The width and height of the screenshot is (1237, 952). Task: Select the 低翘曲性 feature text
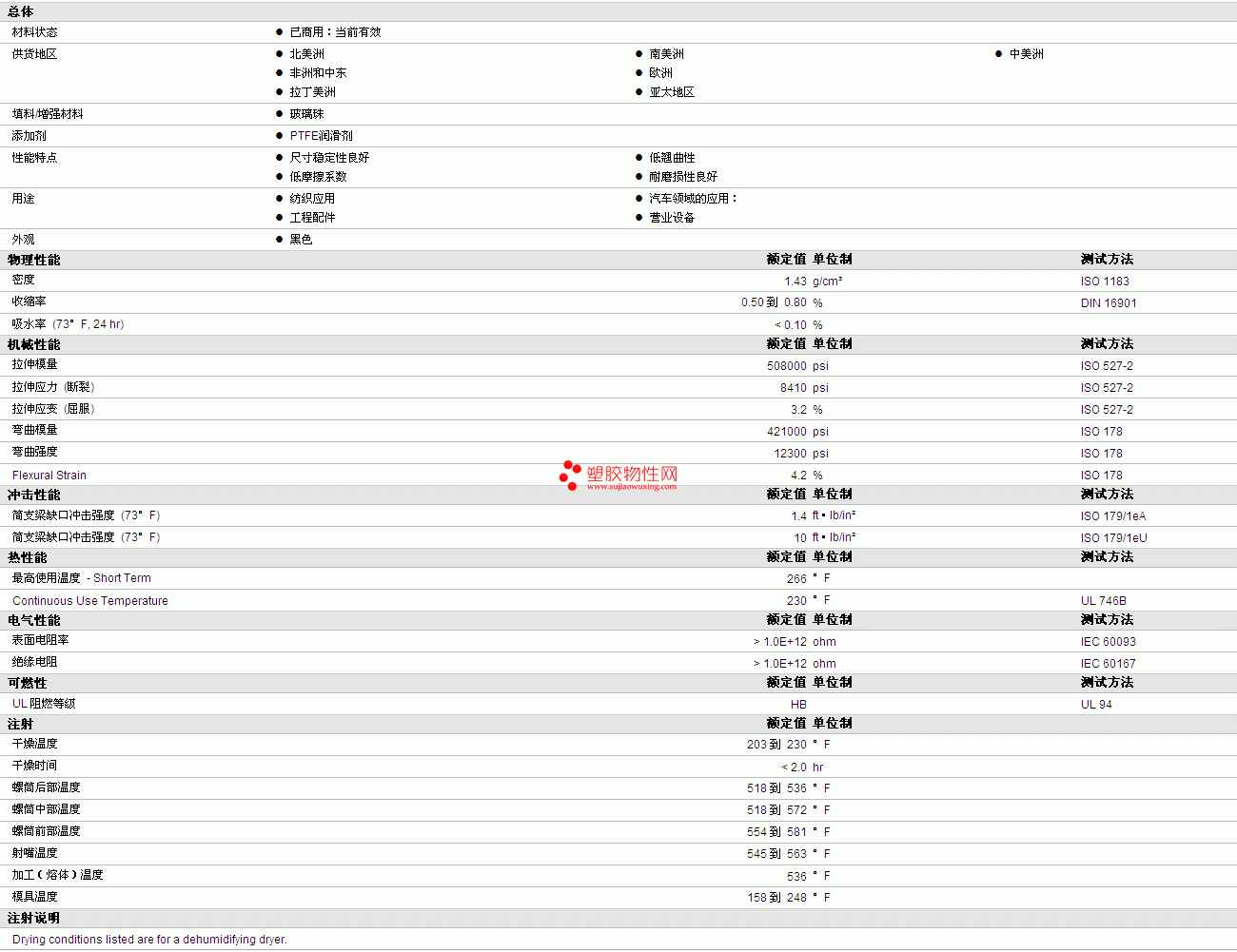click(x=672, y=158)
